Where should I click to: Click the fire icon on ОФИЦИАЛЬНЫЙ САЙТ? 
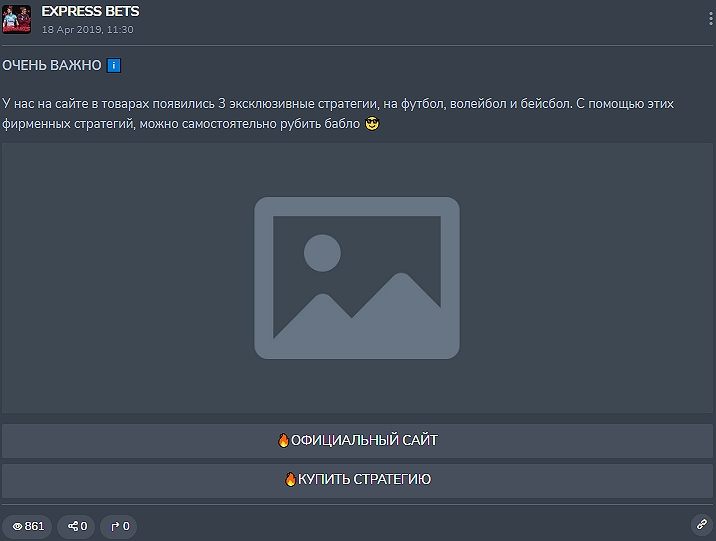click(x=283, y=440)
